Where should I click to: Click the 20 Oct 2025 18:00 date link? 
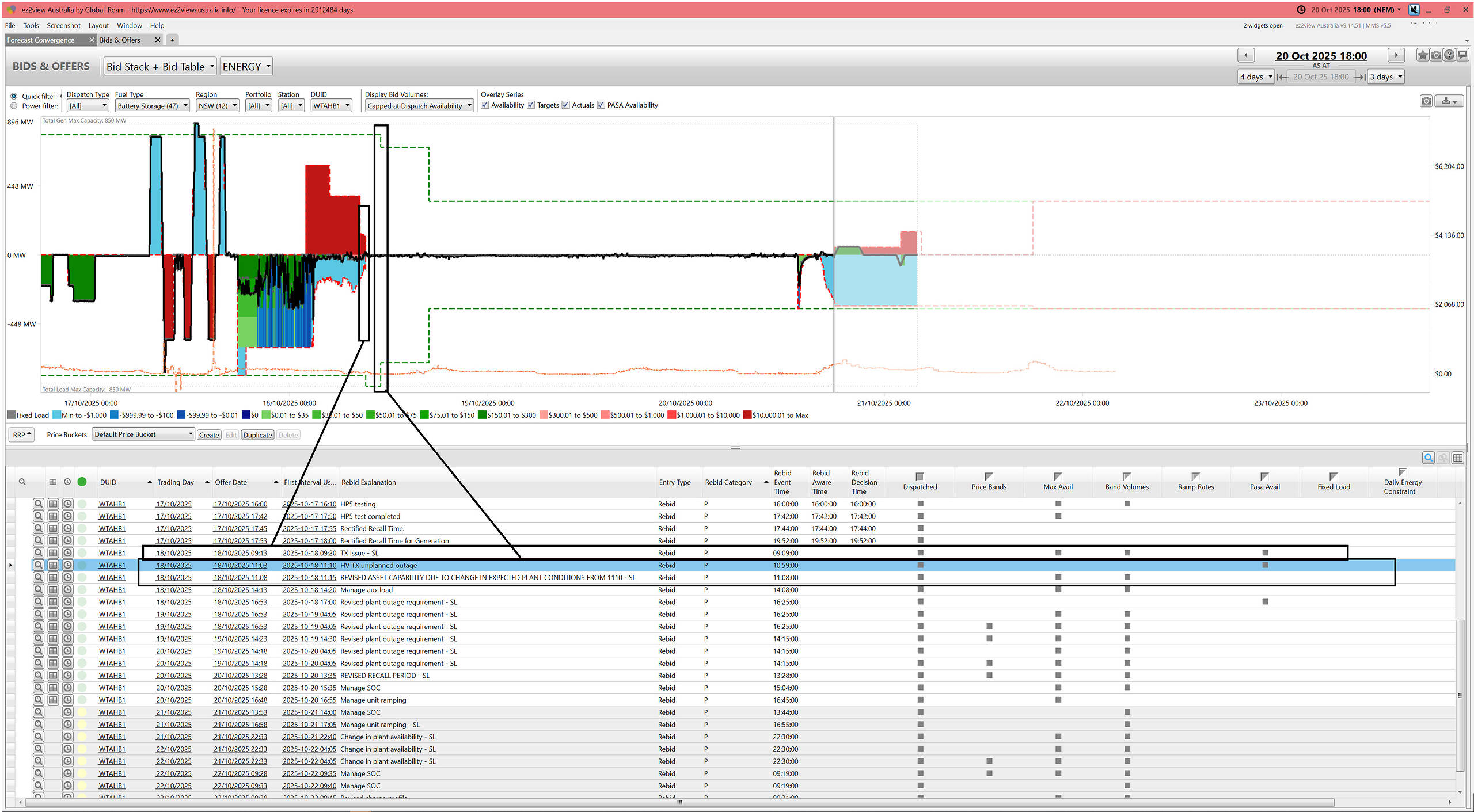[x=1321, y=56]
